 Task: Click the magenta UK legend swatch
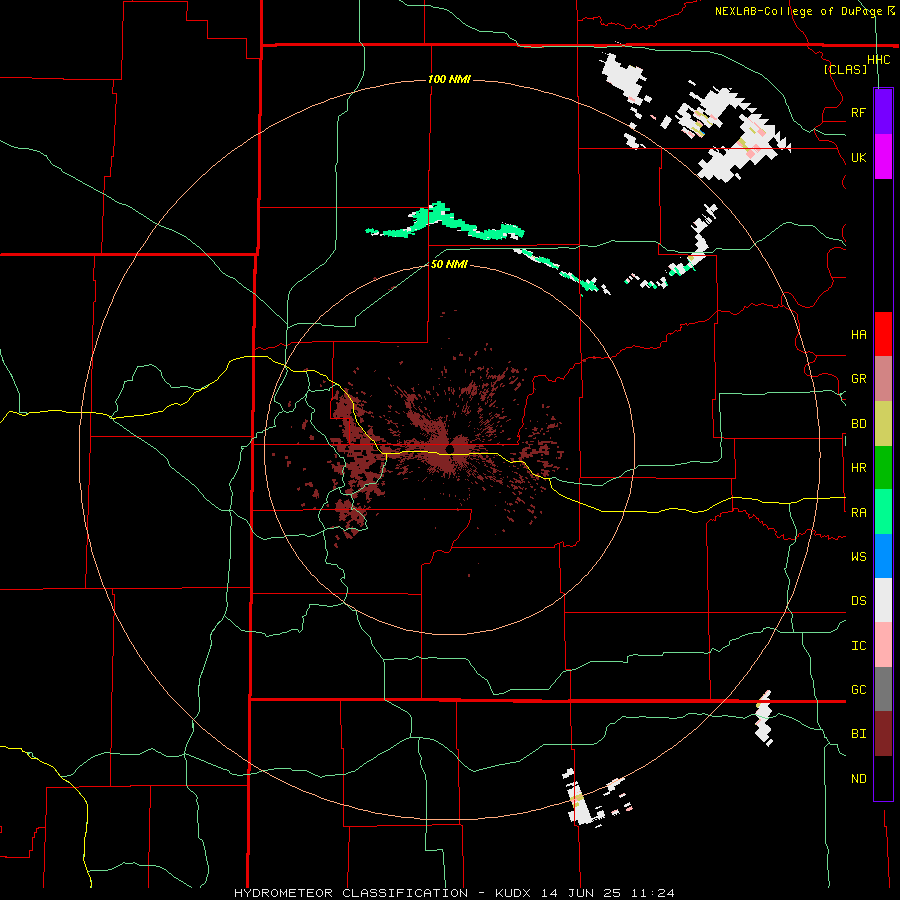coord(883,157)
